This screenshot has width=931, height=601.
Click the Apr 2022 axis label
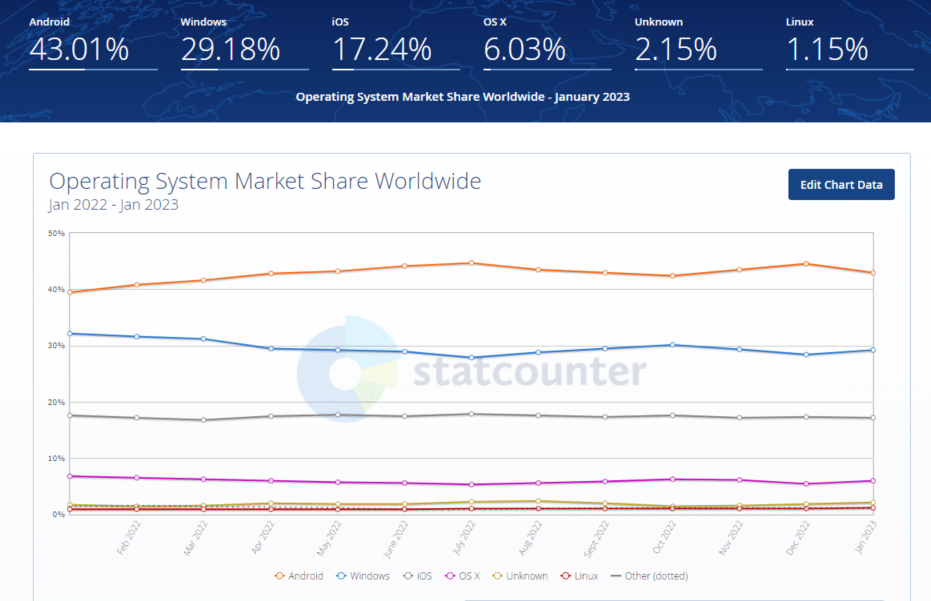tap(262, 537)
